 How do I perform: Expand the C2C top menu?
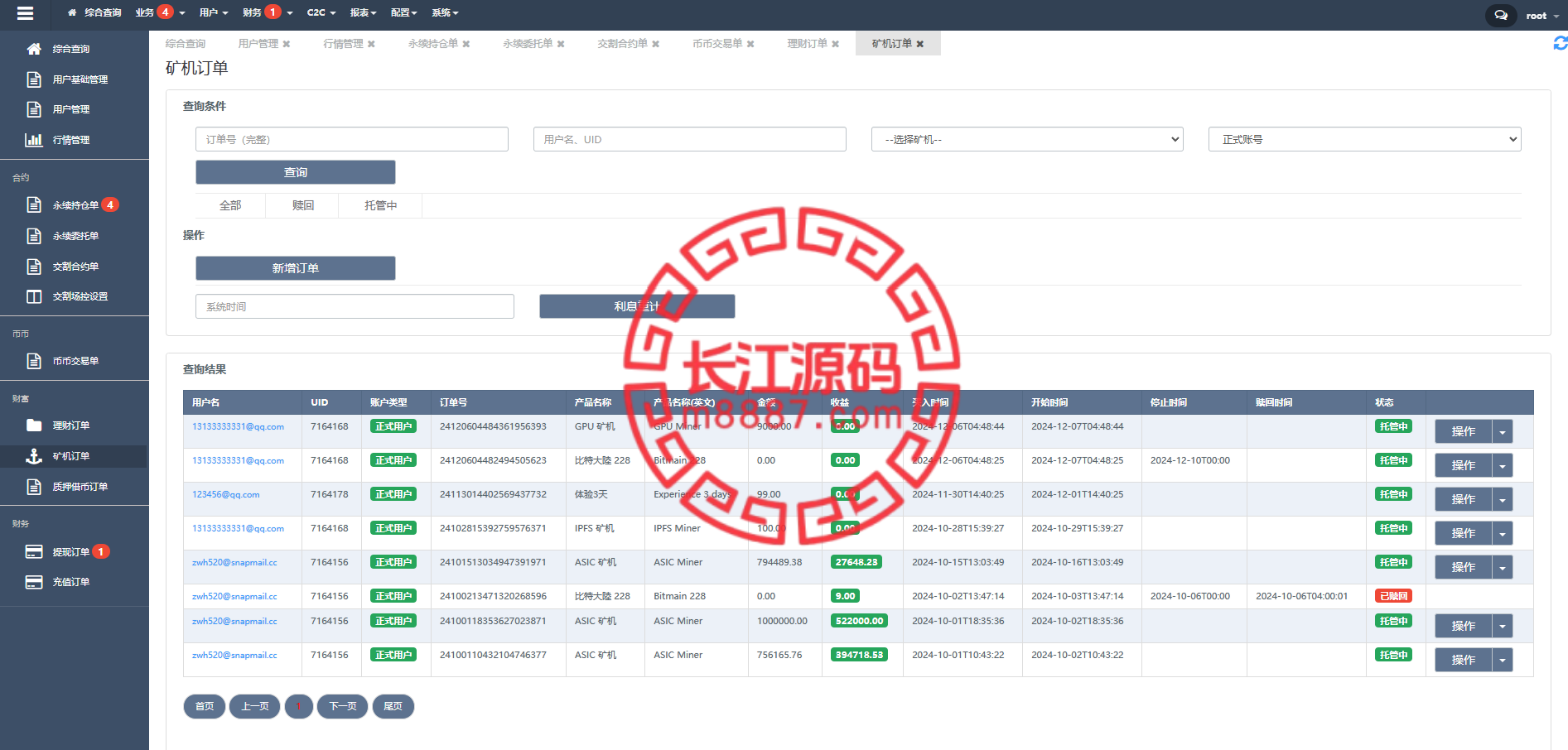pos(321,12)
